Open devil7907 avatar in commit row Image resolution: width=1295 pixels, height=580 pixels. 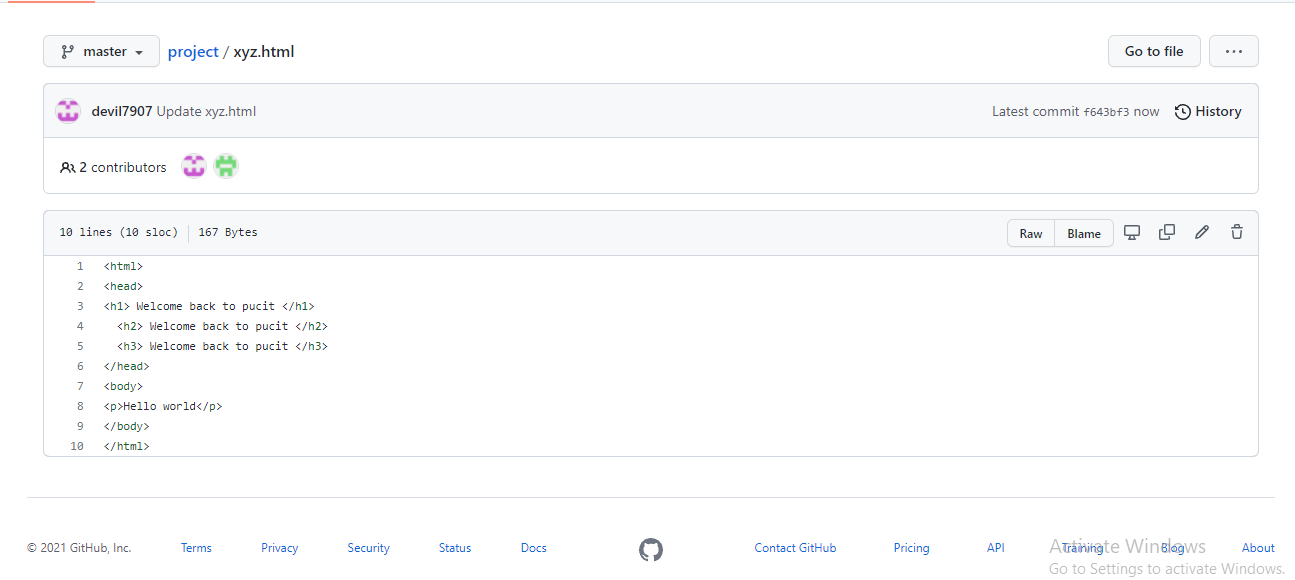click(x=68, y=111)
